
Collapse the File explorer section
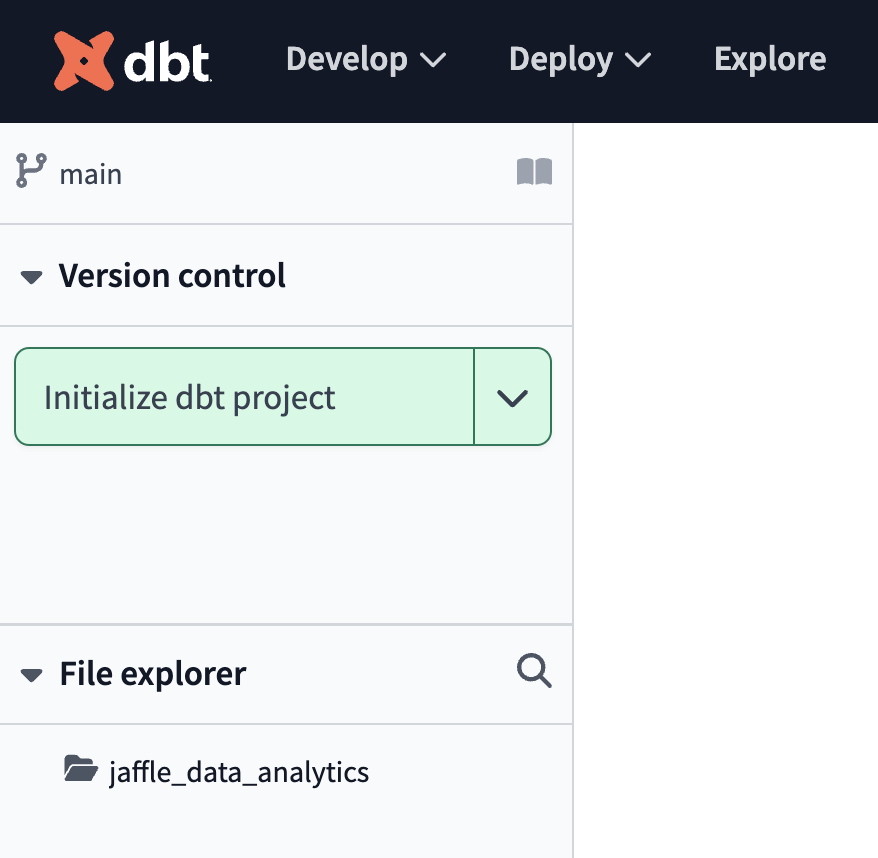pyautogui.click(x=31, y=675)
